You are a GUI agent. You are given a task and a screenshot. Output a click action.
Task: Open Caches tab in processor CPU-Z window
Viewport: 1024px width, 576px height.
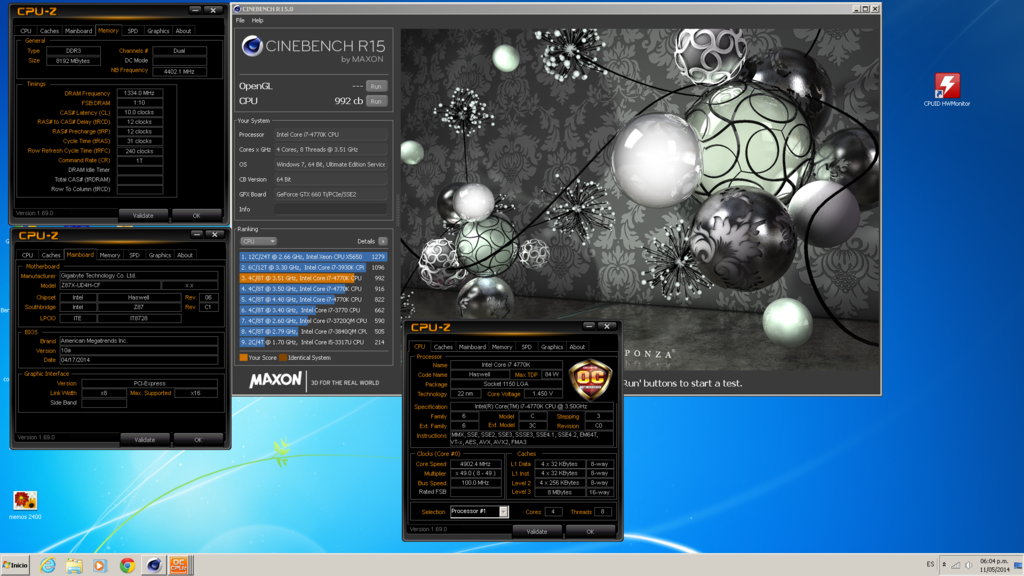pos(443,347)
